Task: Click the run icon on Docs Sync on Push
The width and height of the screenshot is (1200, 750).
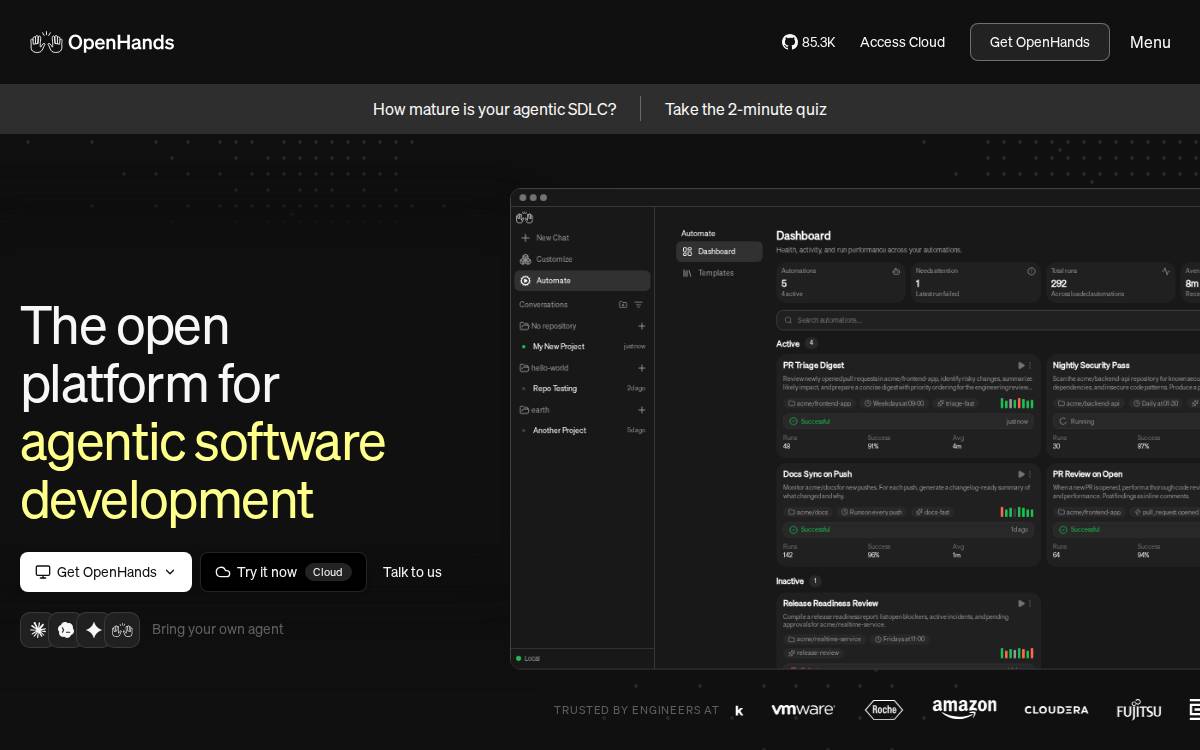Action: (1021, 474)
